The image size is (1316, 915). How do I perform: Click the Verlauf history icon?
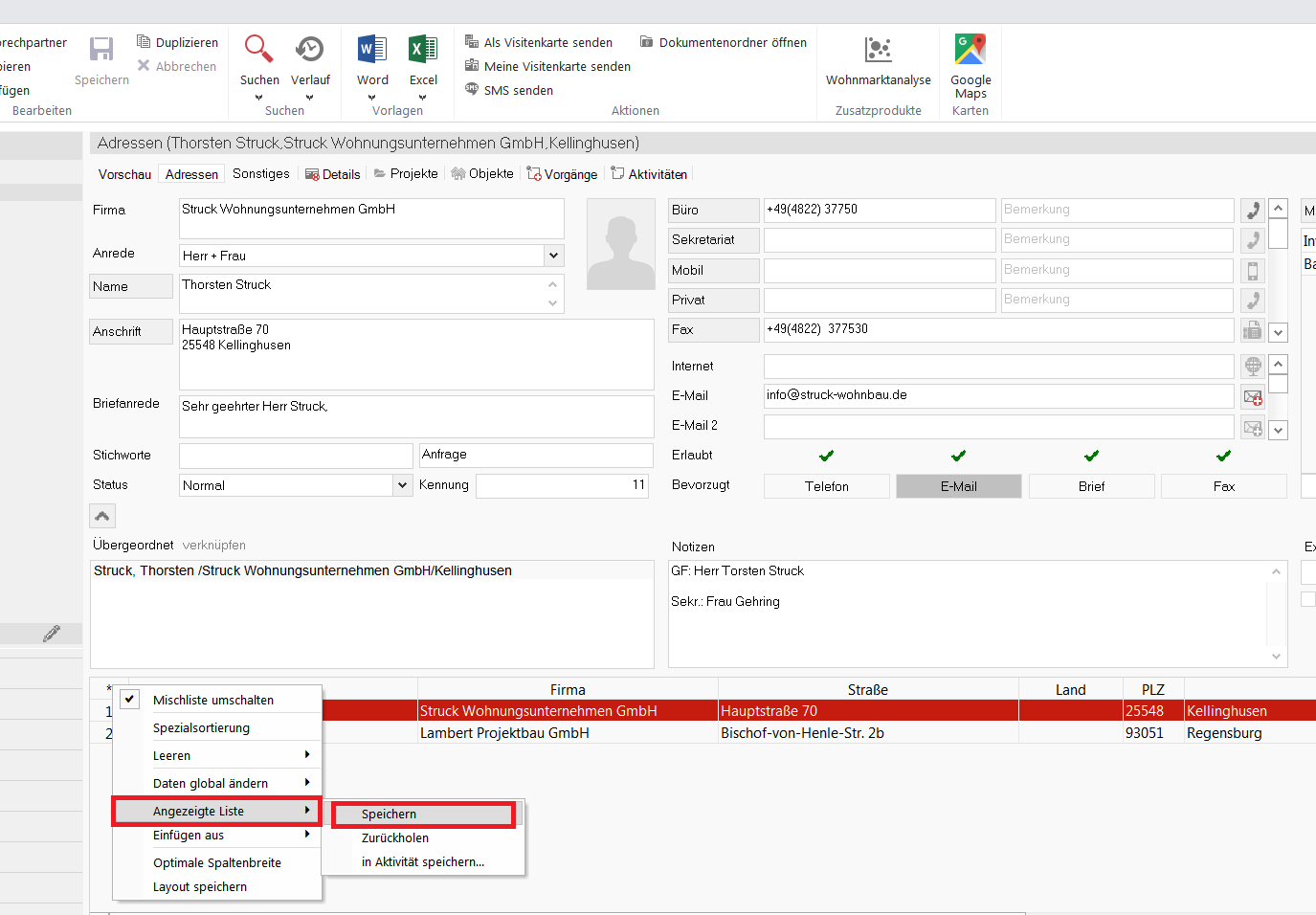[309, 50]
